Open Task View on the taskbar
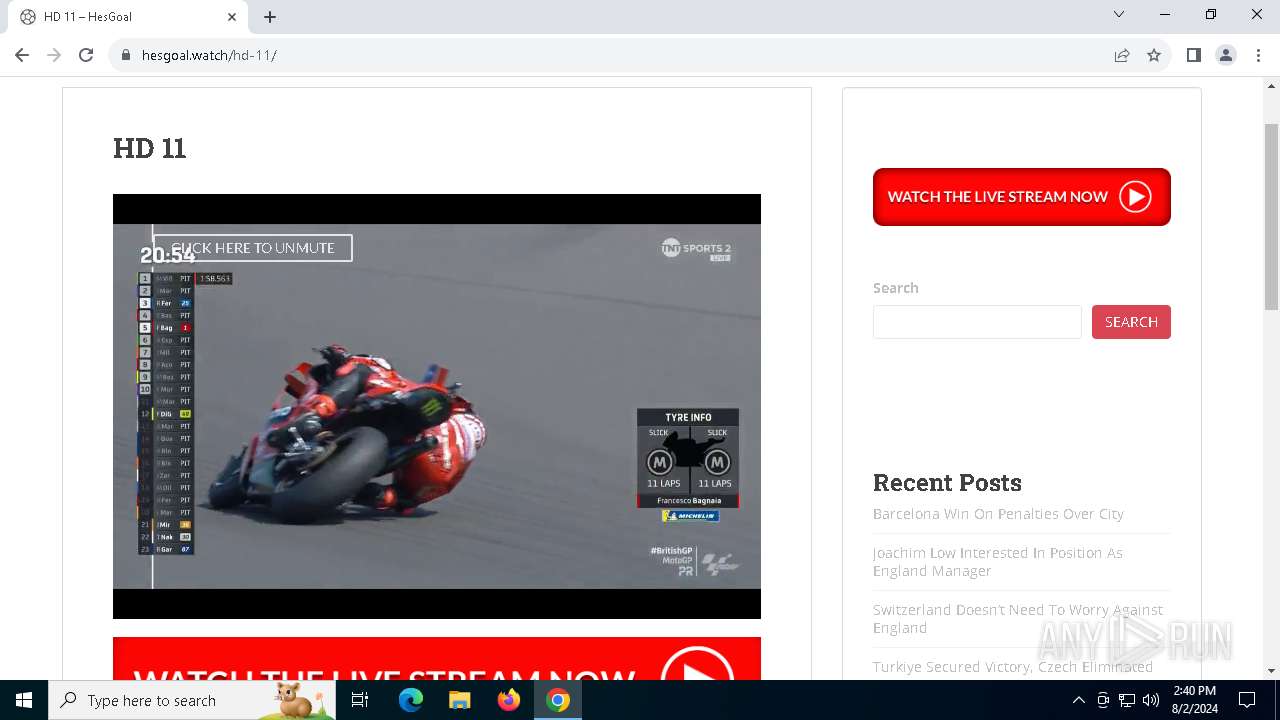 [360, 700]
